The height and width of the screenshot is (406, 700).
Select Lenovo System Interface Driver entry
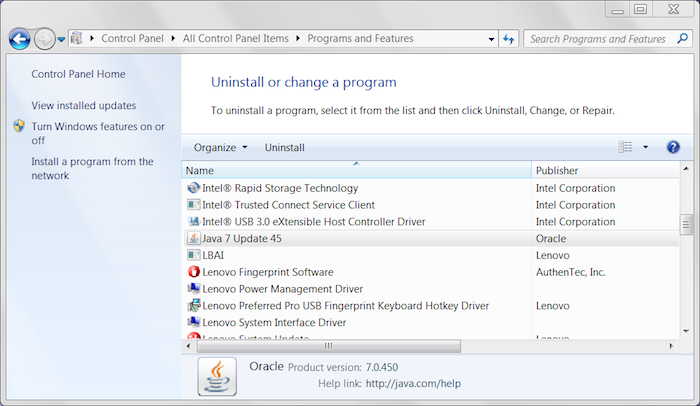coord(274,322)
